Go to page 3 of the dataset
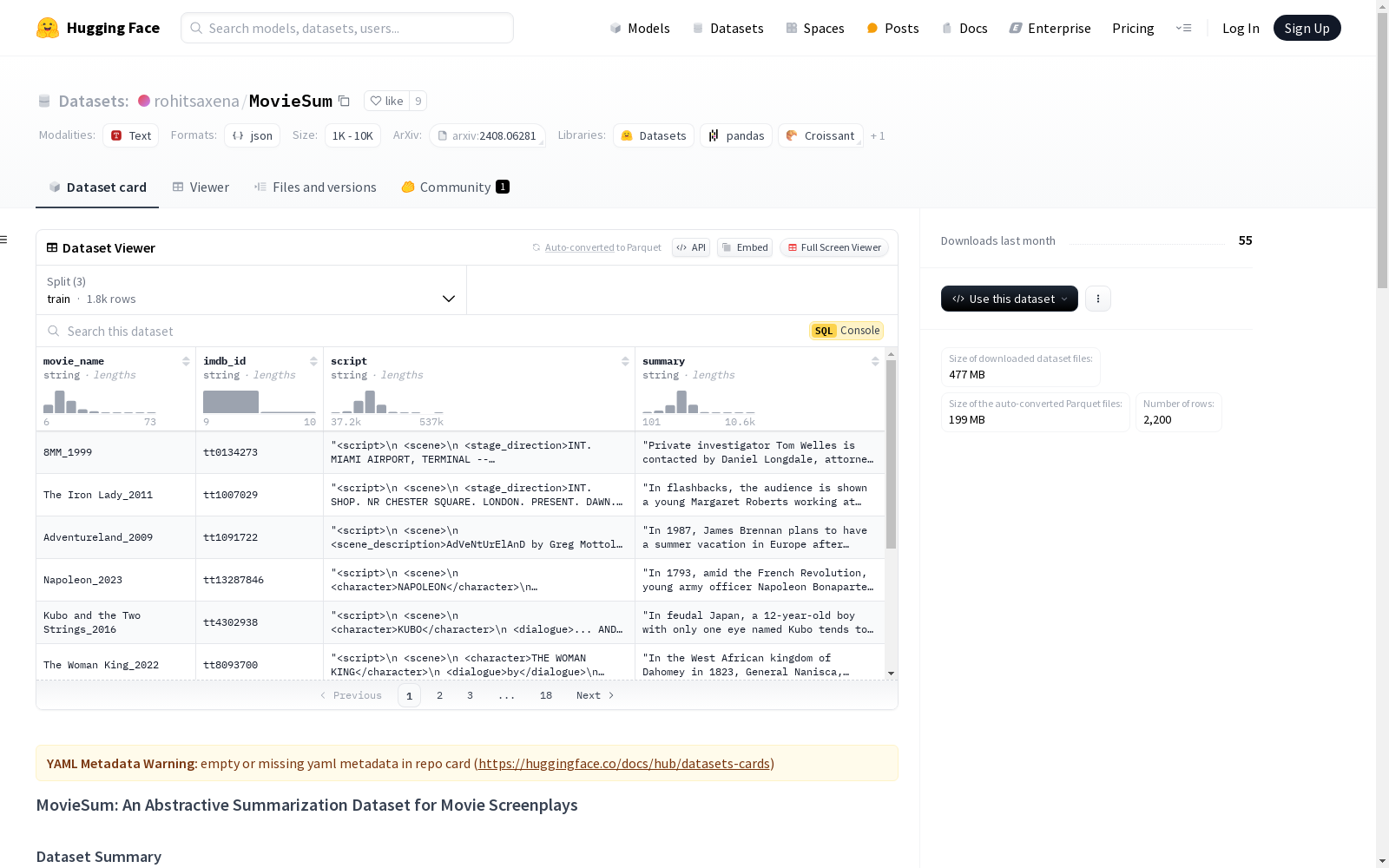Image resolution: width=1389 pixels, height=868 pixels. pos(471,695)
